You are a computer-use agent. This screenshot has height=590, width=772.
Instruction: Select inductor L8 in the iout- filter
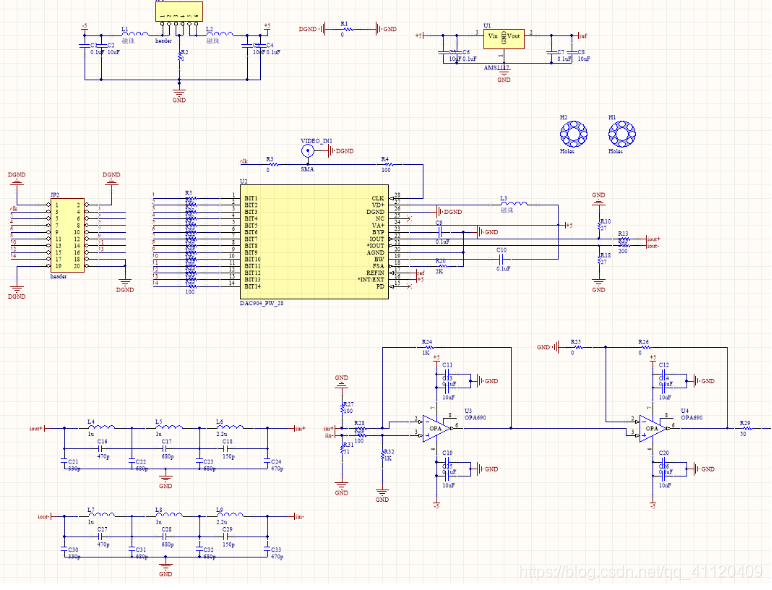point(169,515)
